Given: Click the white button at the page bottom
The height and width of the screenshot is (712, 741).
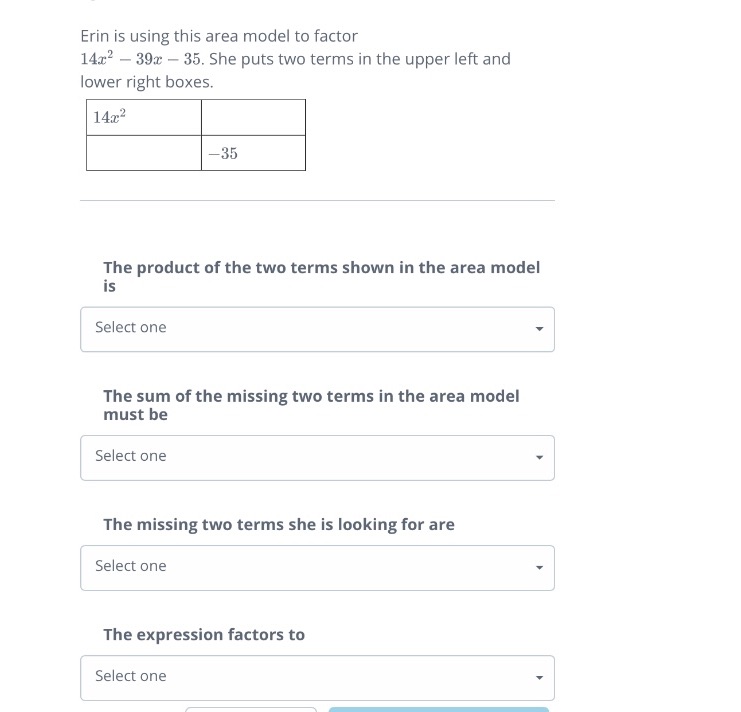Looking at the screenshot, I should coord(251,709).
